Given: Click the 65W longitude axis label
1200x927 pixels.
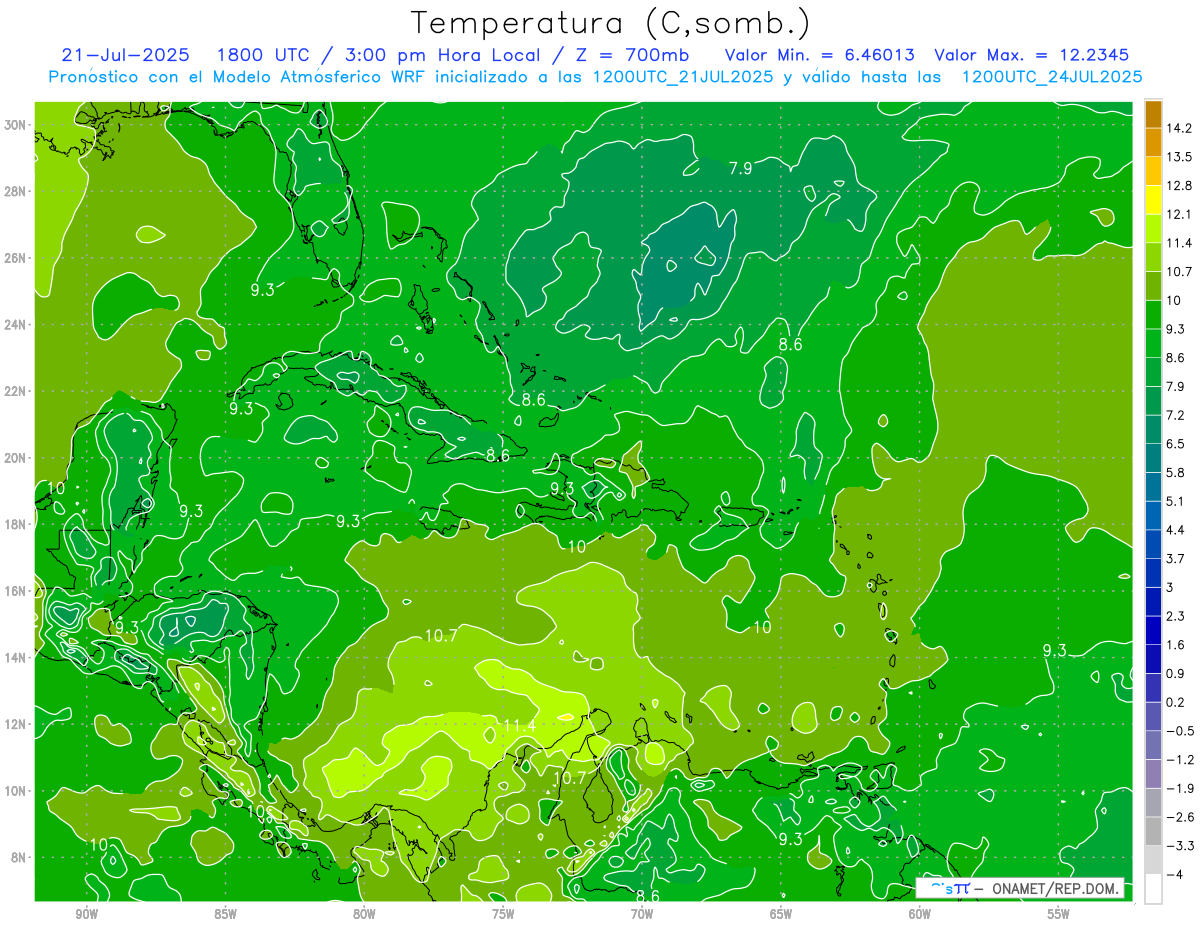Looking at the screenshot, I should [781, 914].
